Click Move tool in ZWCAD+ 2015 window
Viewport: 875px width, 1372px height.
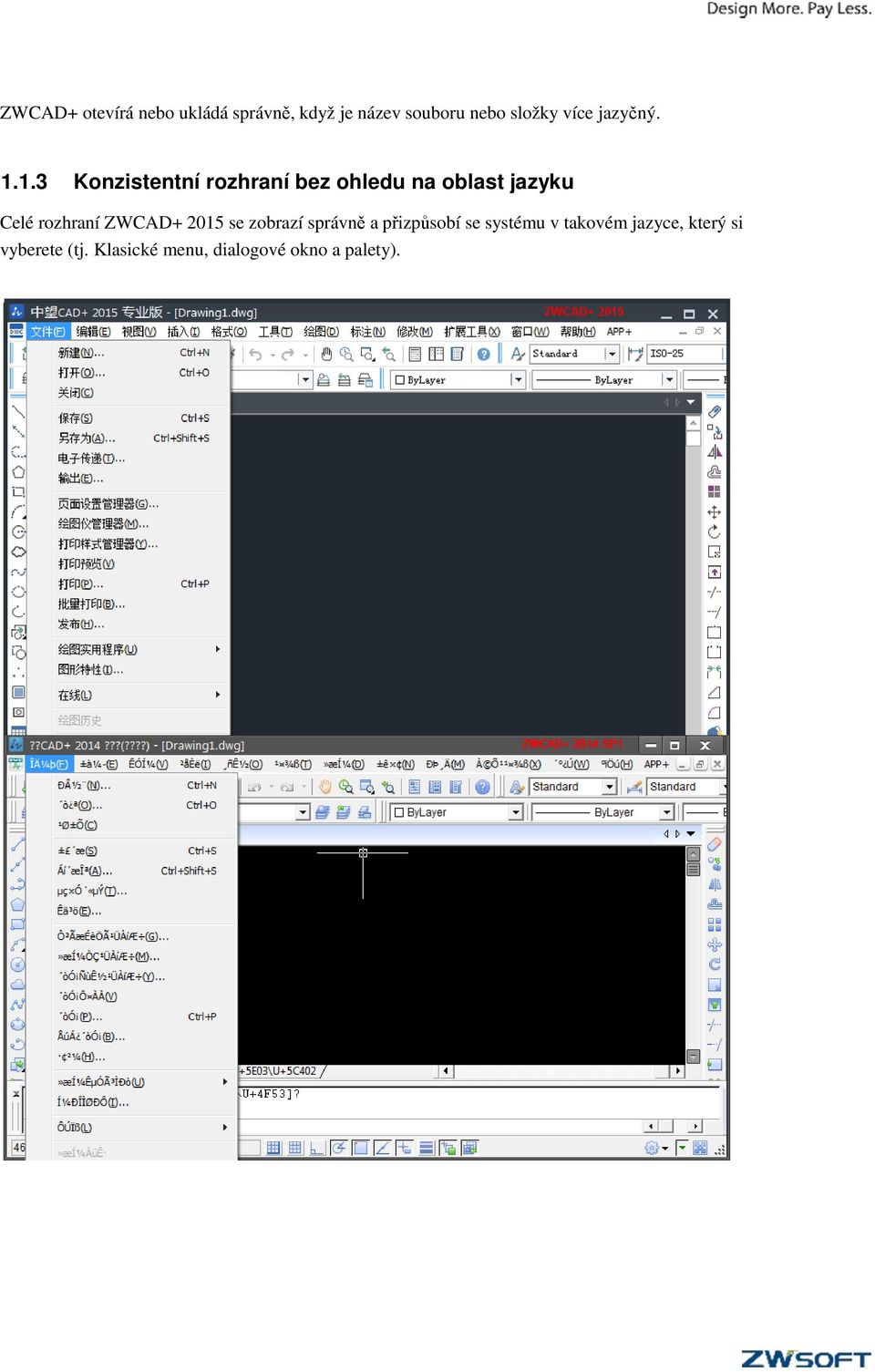(x=715, y=511)
